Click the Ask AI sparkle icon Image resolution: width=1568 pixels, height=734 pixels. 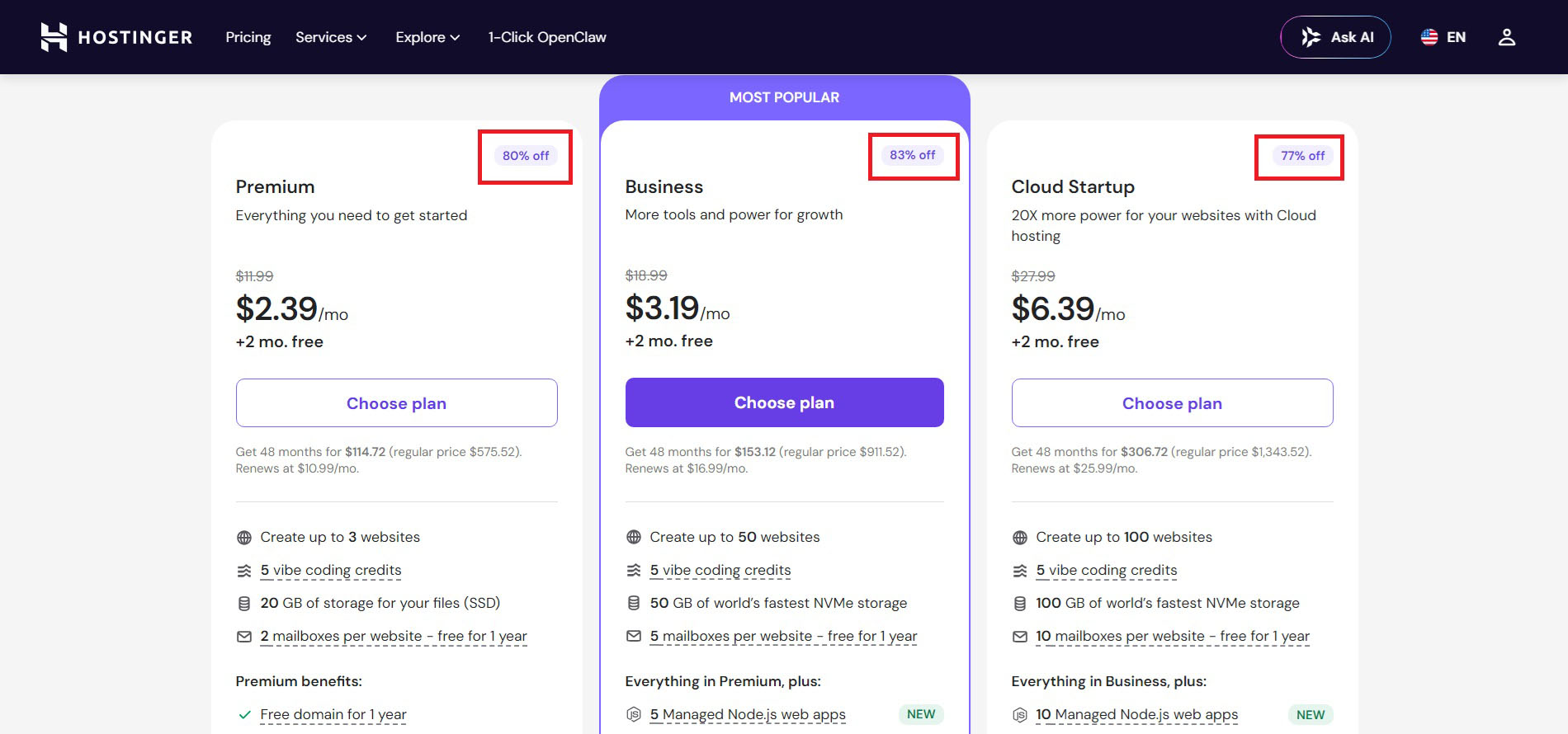(1311, 37)
